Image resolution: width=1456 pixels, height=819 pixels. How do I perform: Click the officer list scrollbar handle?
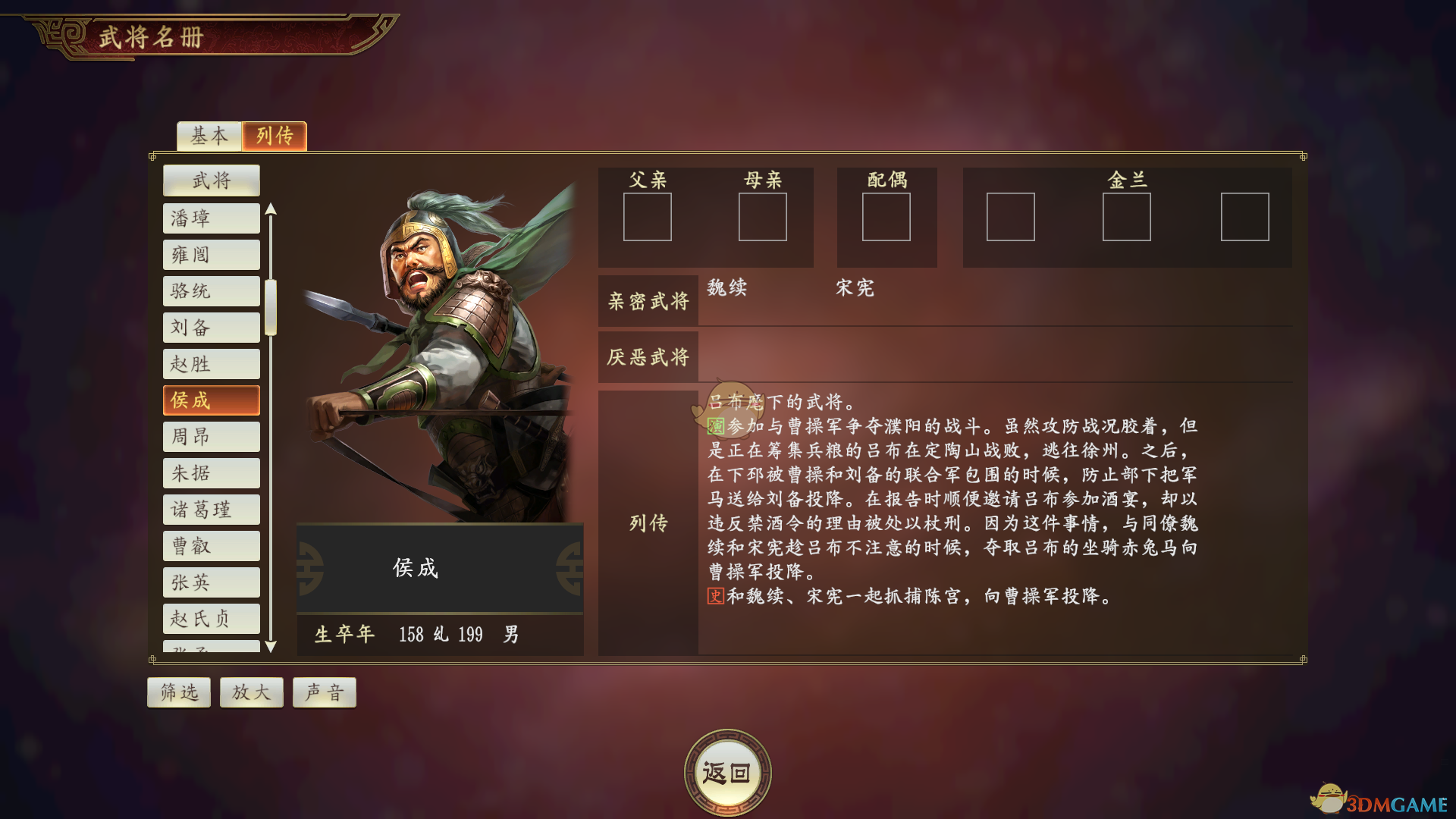pyautogui.click(x=271, y=307)
